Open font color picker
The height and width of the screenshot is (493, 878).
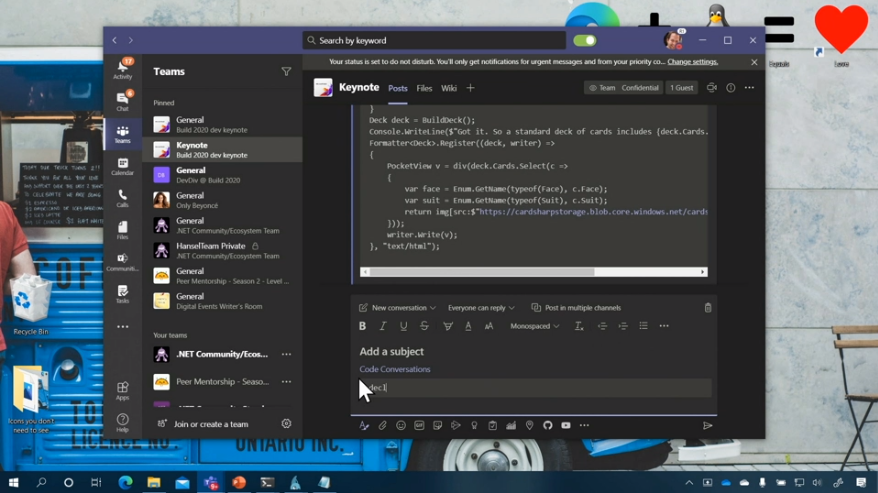click(x=468, y=326)
